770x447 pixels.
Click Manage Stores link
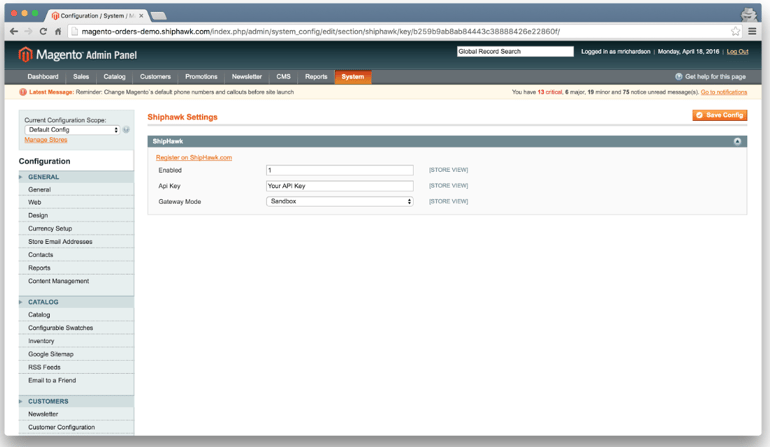click(x=46, y=140)
